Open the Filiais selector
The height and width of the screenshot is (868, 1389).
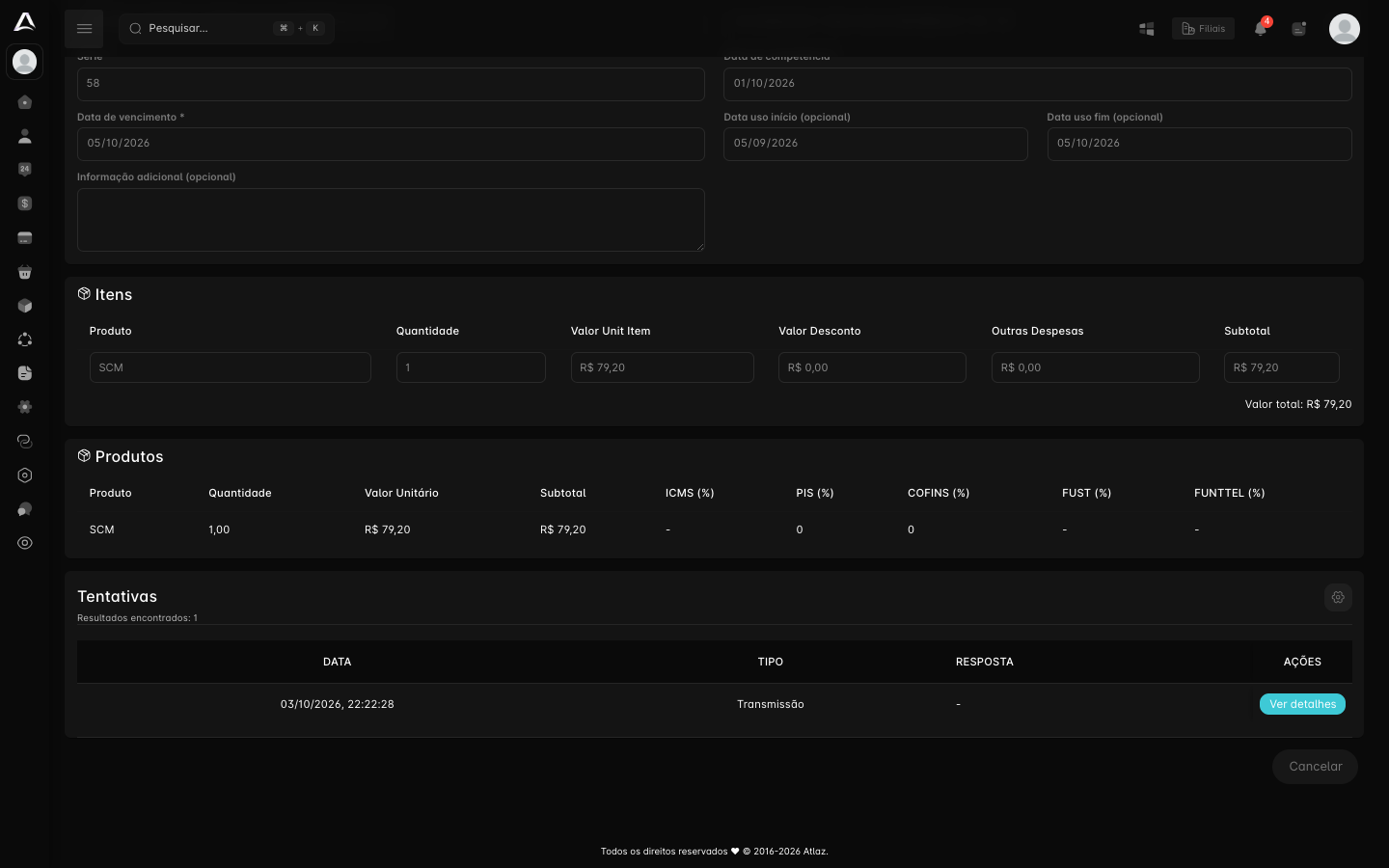click(x=1203, y=29)
